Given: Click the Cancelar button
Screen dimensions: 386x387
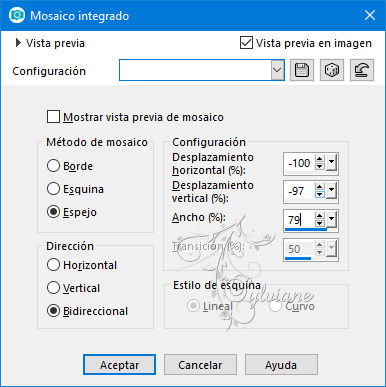Looking at the screenshot, I should point(200,365).
